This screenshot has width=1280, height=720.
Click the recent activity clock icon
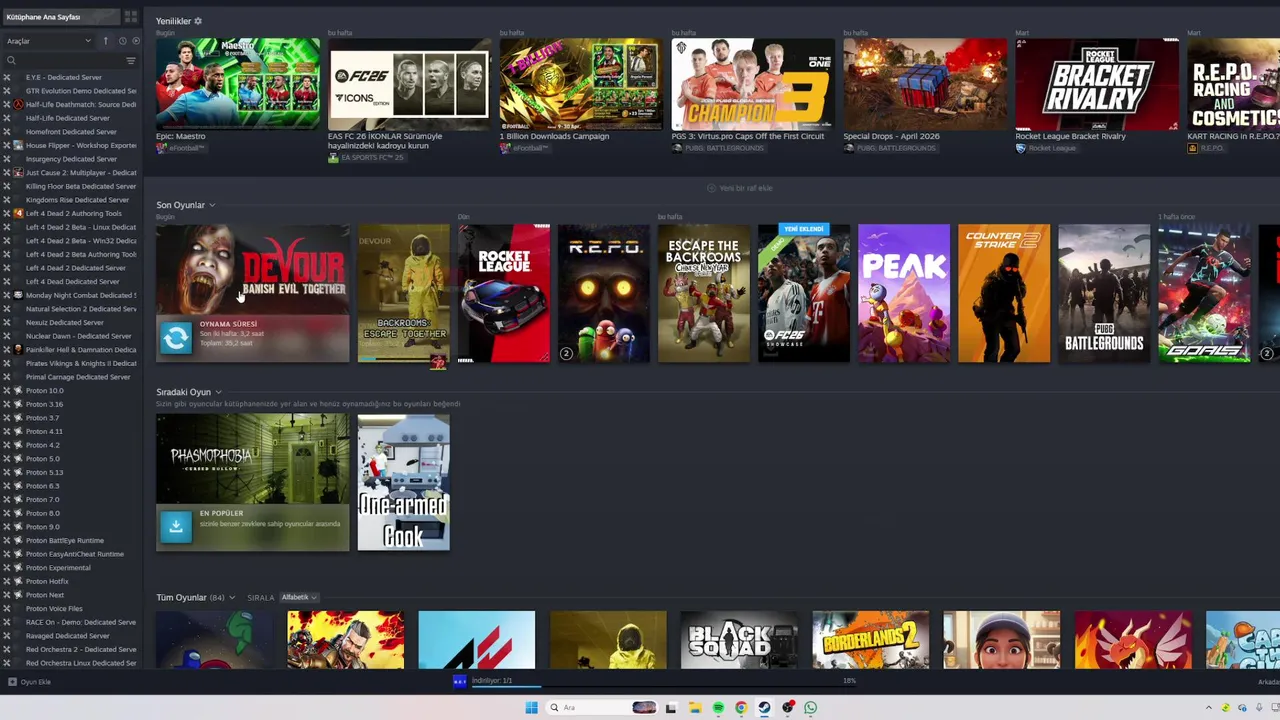122,41
